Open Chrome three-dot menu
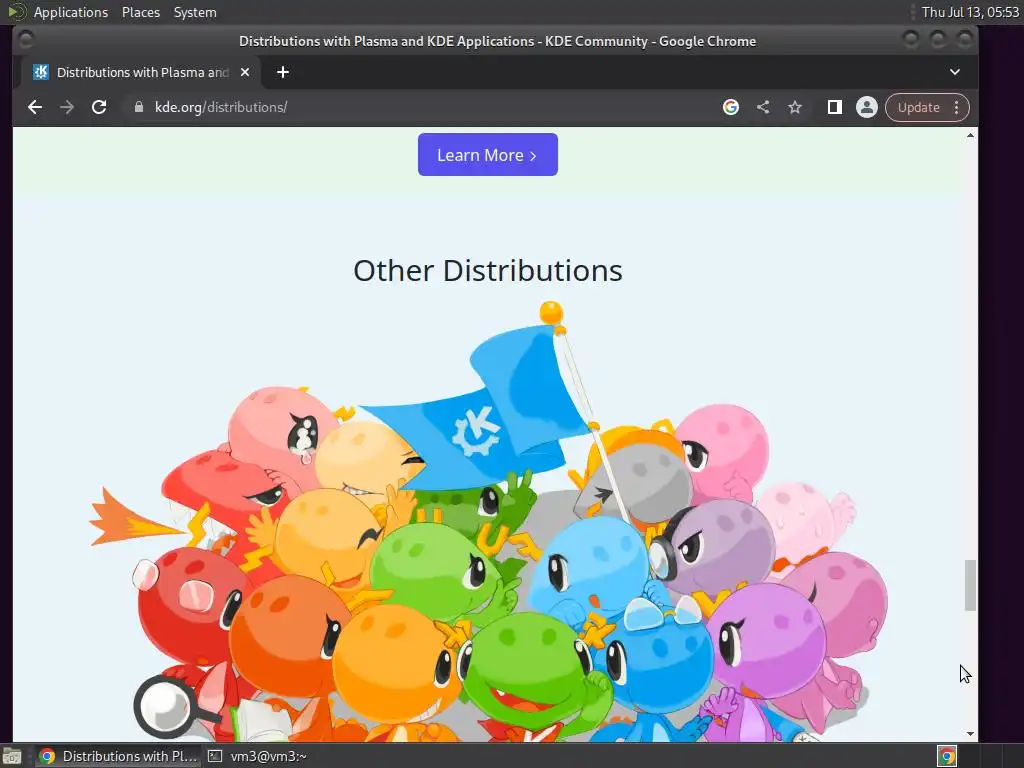Image resolution: width=1024 pixels, height=768 pixels. (957, 107)
